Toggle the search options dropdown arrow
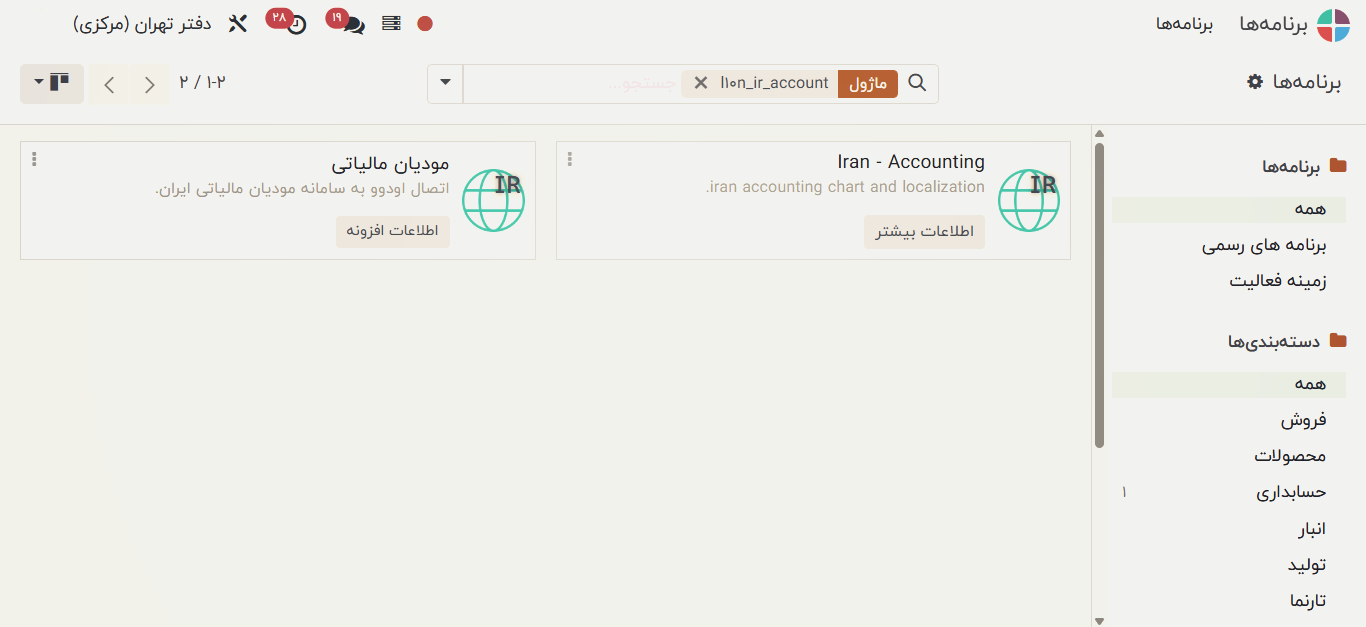 pos(445,83)
